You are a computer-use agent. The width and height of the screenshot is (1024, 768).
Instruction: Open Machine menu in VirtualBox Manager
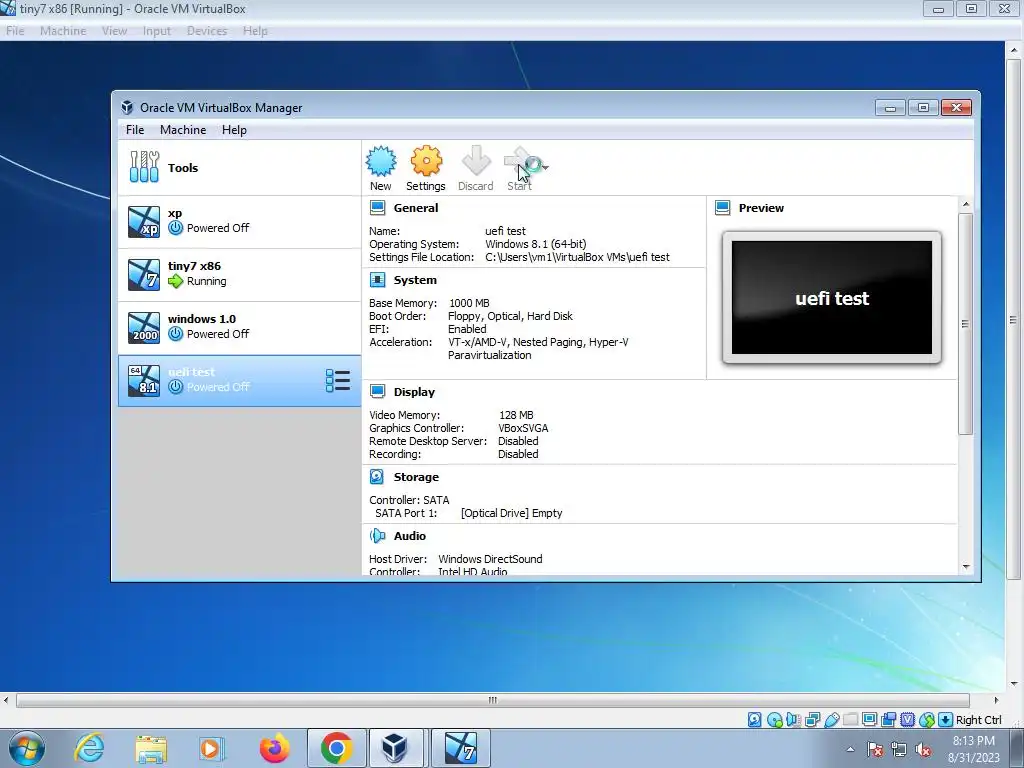point(183,130)
